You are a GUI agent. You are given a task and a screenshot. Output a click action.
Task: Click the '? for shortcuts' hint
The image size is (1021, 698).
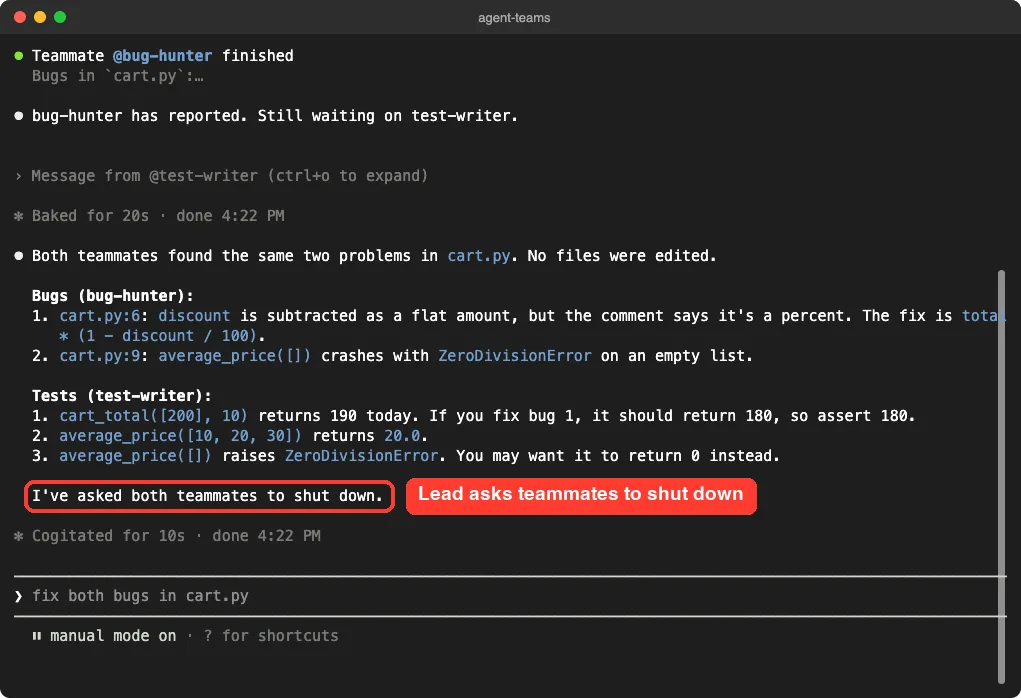coord(271,636)
